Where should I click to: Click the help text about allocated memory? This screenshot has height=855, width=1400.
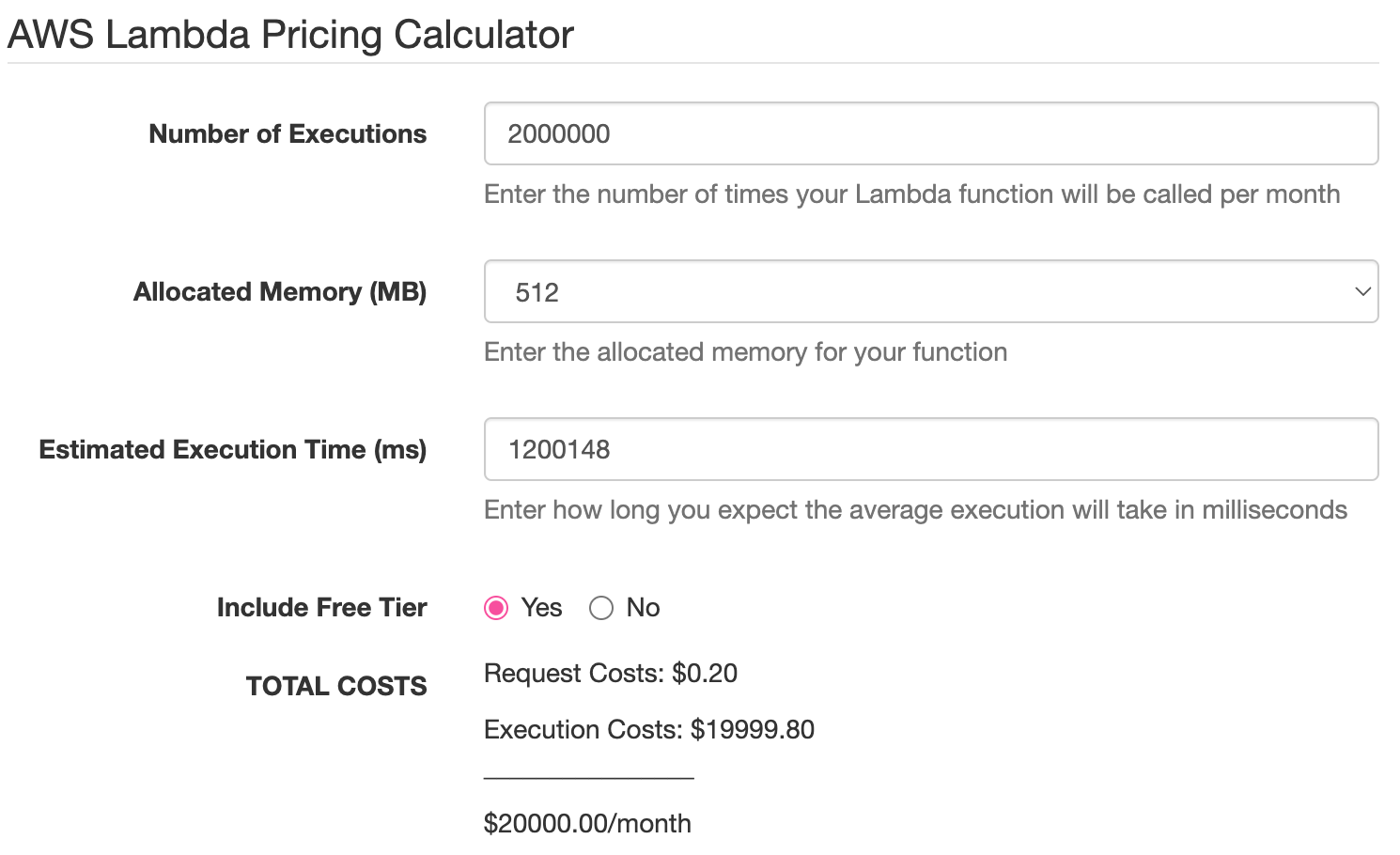(746, 352)
